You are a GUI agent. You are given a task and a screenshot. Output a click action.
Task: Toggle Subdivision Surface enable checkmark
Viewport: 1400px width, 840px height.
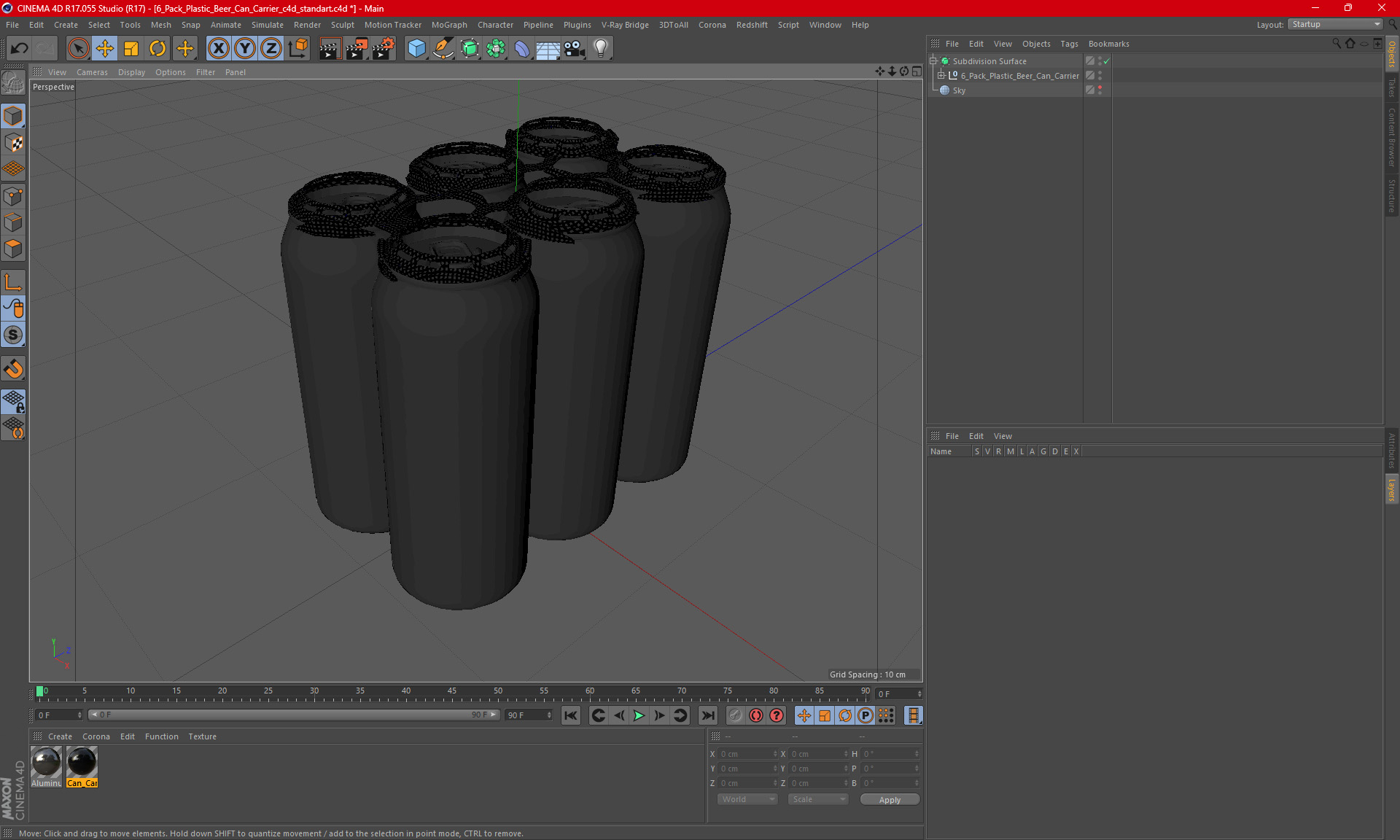point(1106,61)
